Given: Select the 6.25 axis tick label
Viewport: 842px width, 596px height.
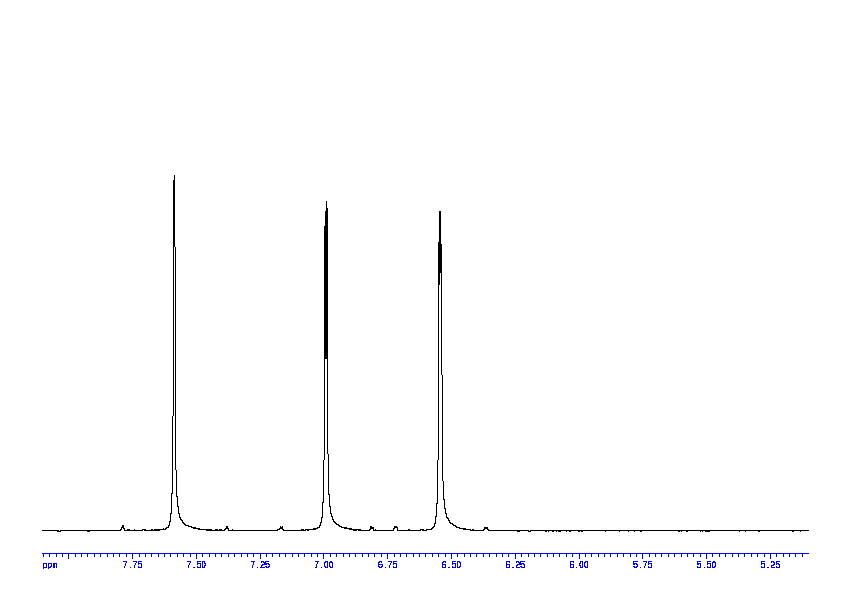Looking at the screenshot, I should click(515, 565).
